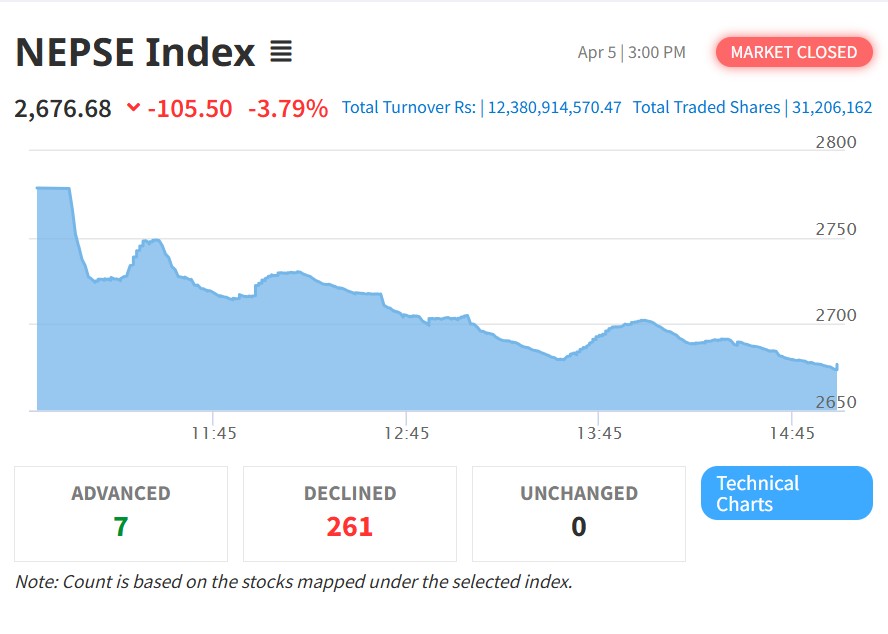Viewport: 888px width, 634px height.
Task: Click the 12:45 time axis label
Action: pyautogui.click(x=406, y=433)
